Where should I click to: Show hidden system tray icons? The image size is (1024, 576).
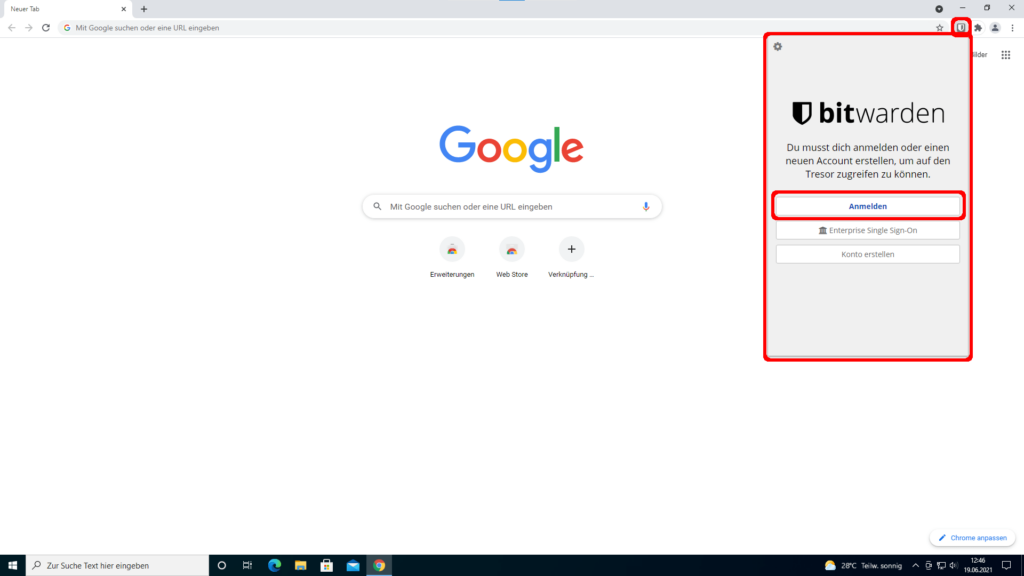click(x=915, y=566)
